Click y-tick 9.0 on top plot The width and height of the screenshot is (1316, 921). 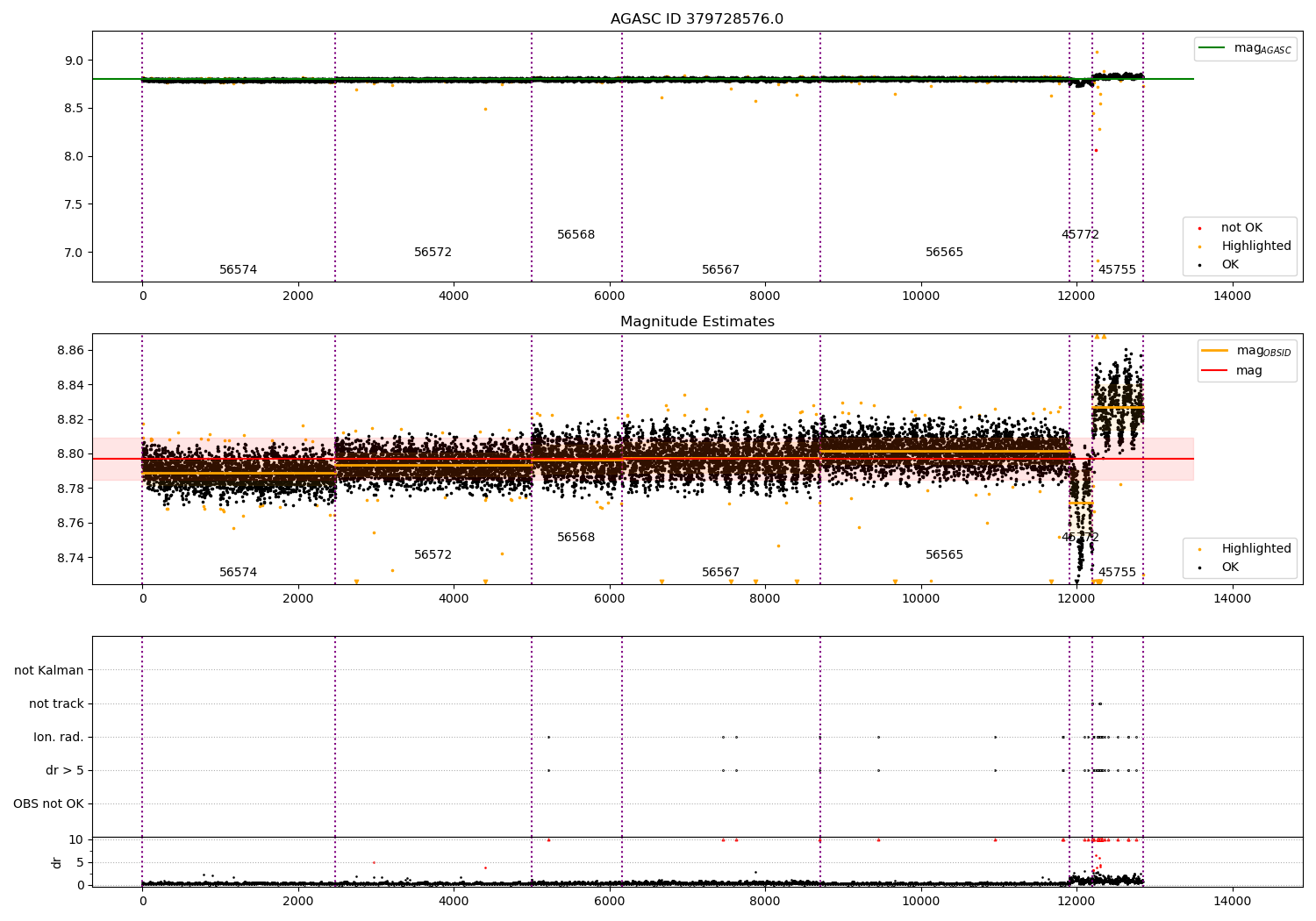74,60
